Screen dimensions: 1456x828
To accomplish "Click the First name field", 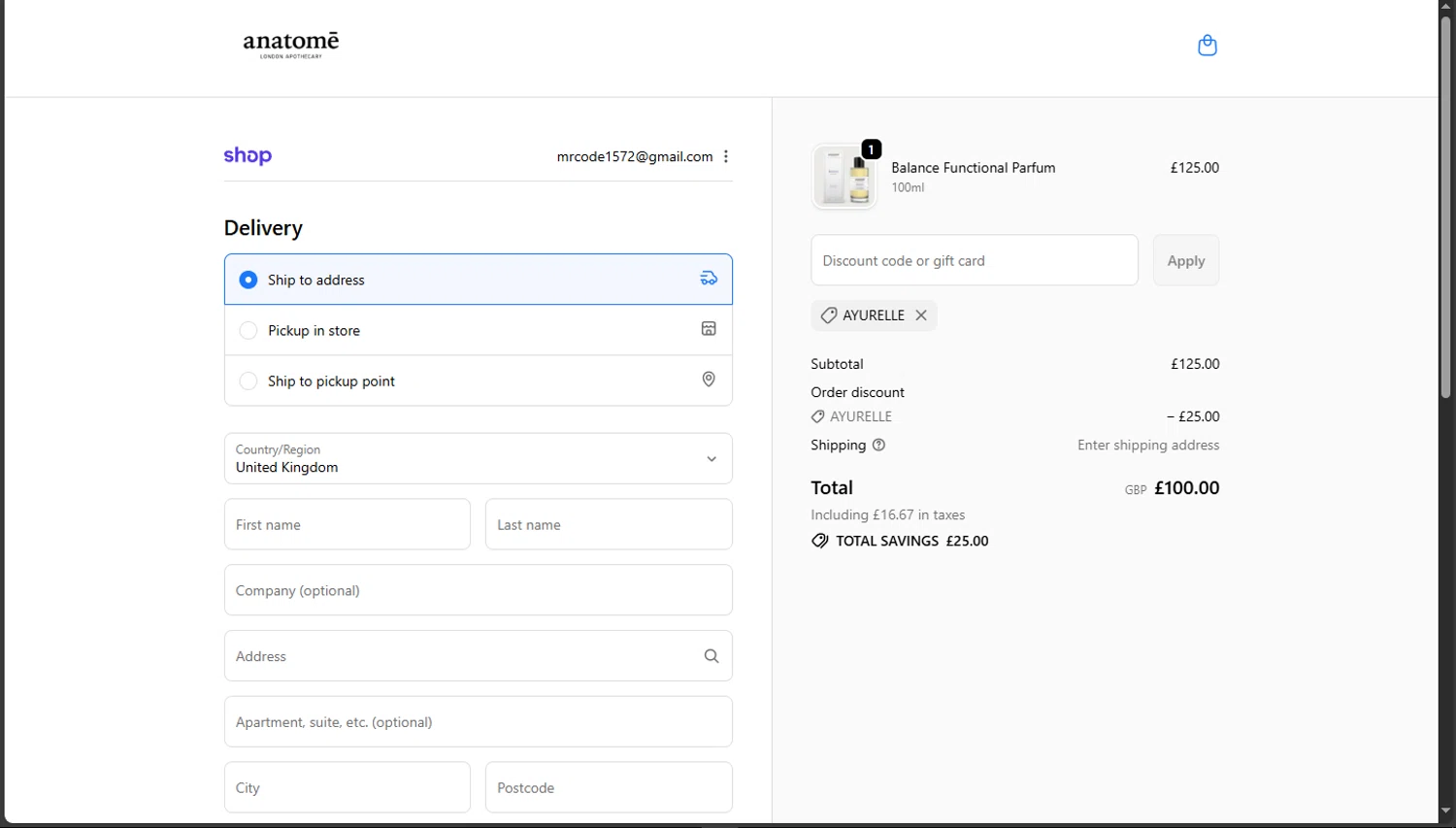I will click(347, 524).
